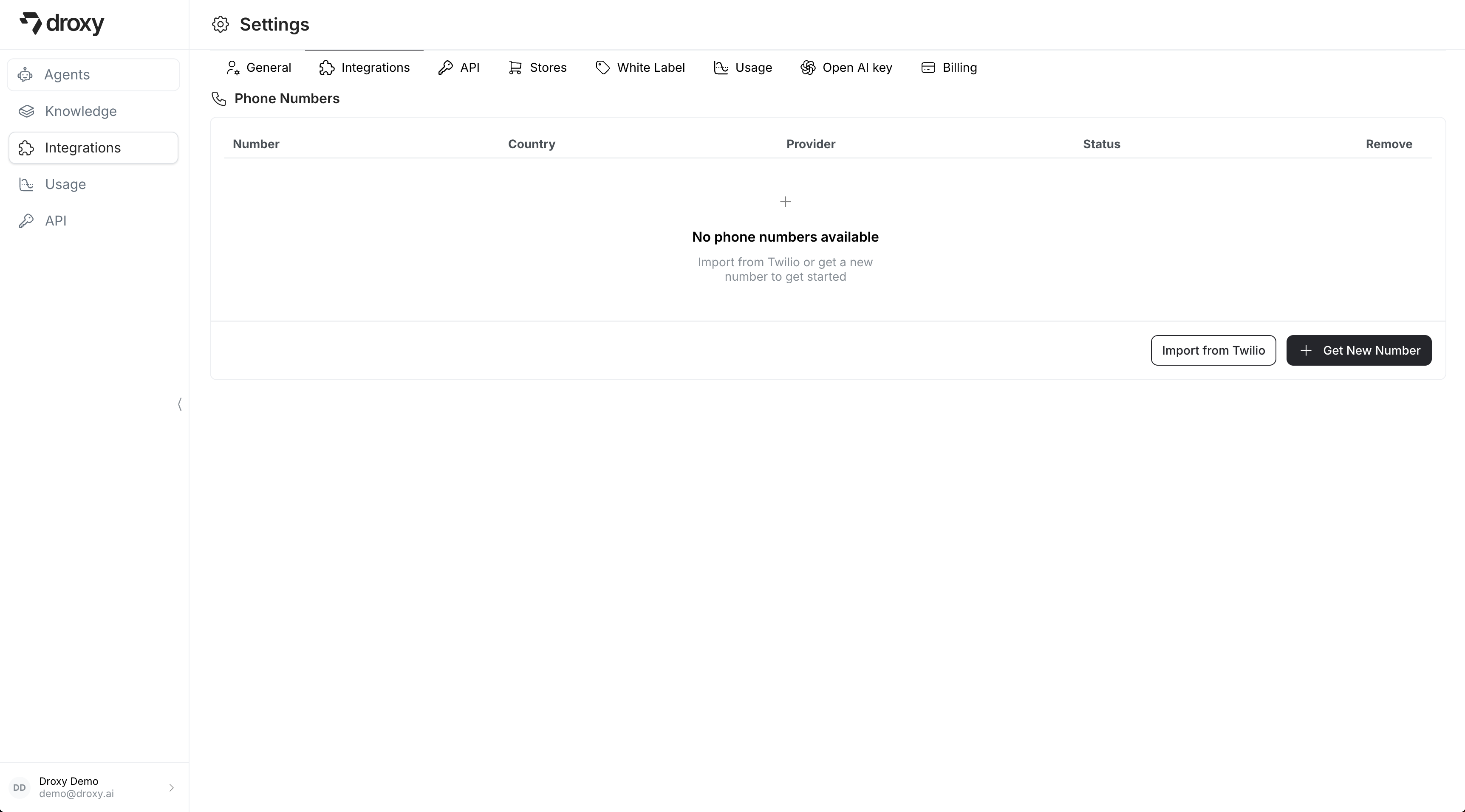The height and width of the screenshot is (812, 1465).
Task: Click the plus icon above empty message
Action: [x=785, y=202]
